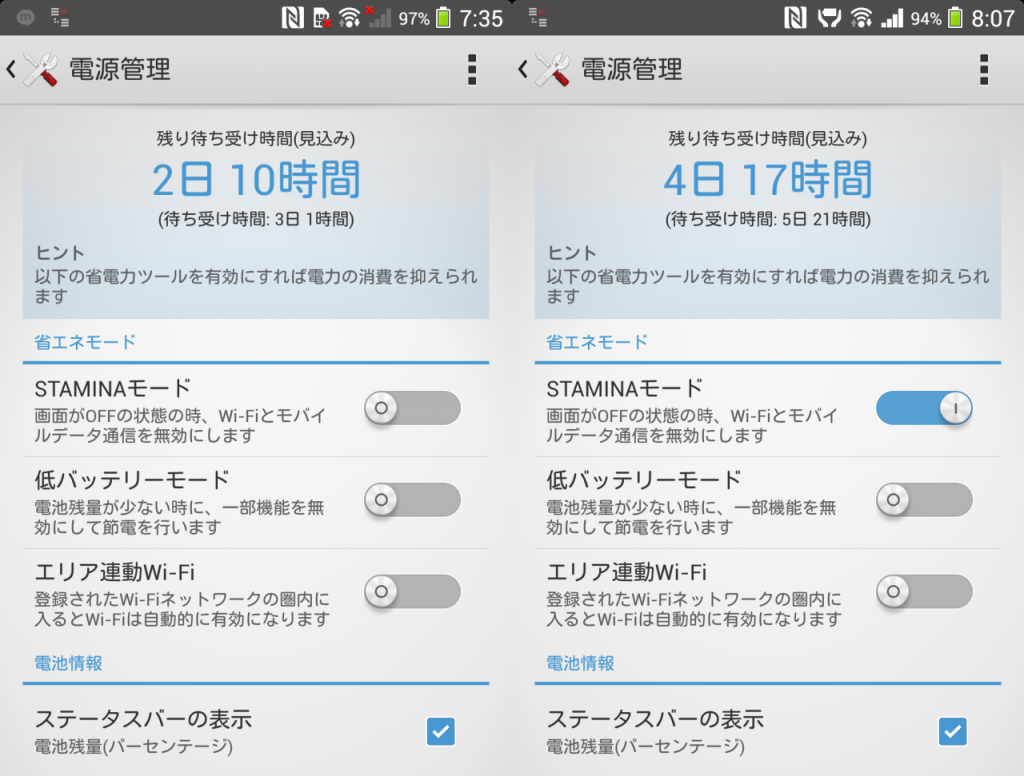
Task: Tap 電池情報 section header, right screen
Action: (580, 663)
